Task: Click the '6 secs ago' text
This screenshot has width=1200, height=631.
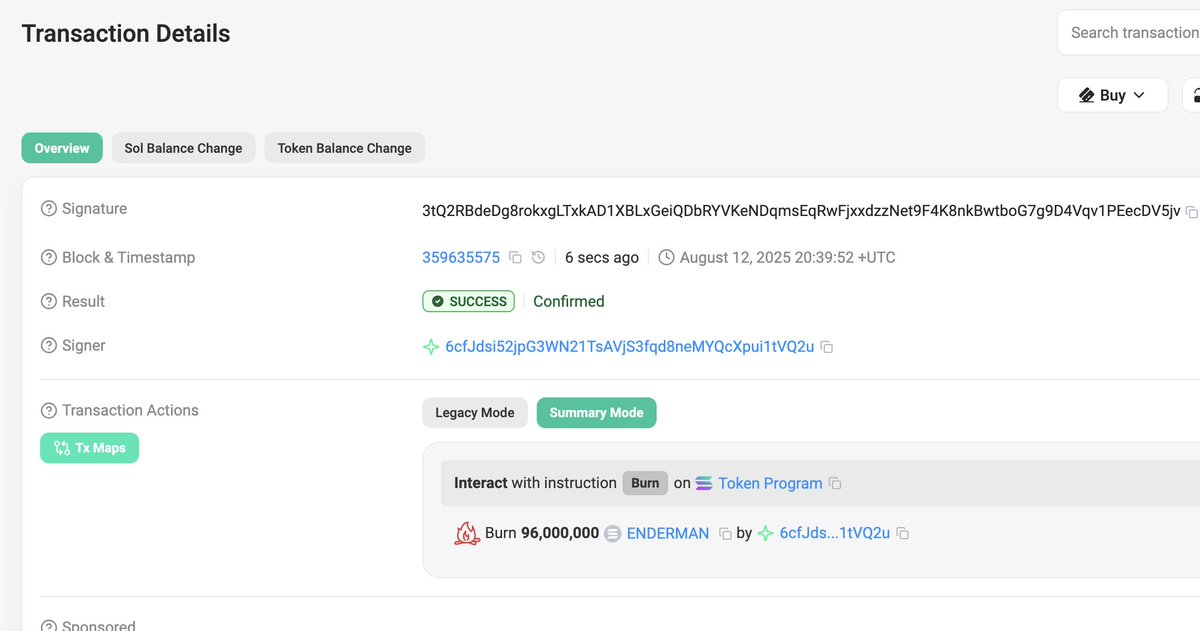Action: pos(602,257)
